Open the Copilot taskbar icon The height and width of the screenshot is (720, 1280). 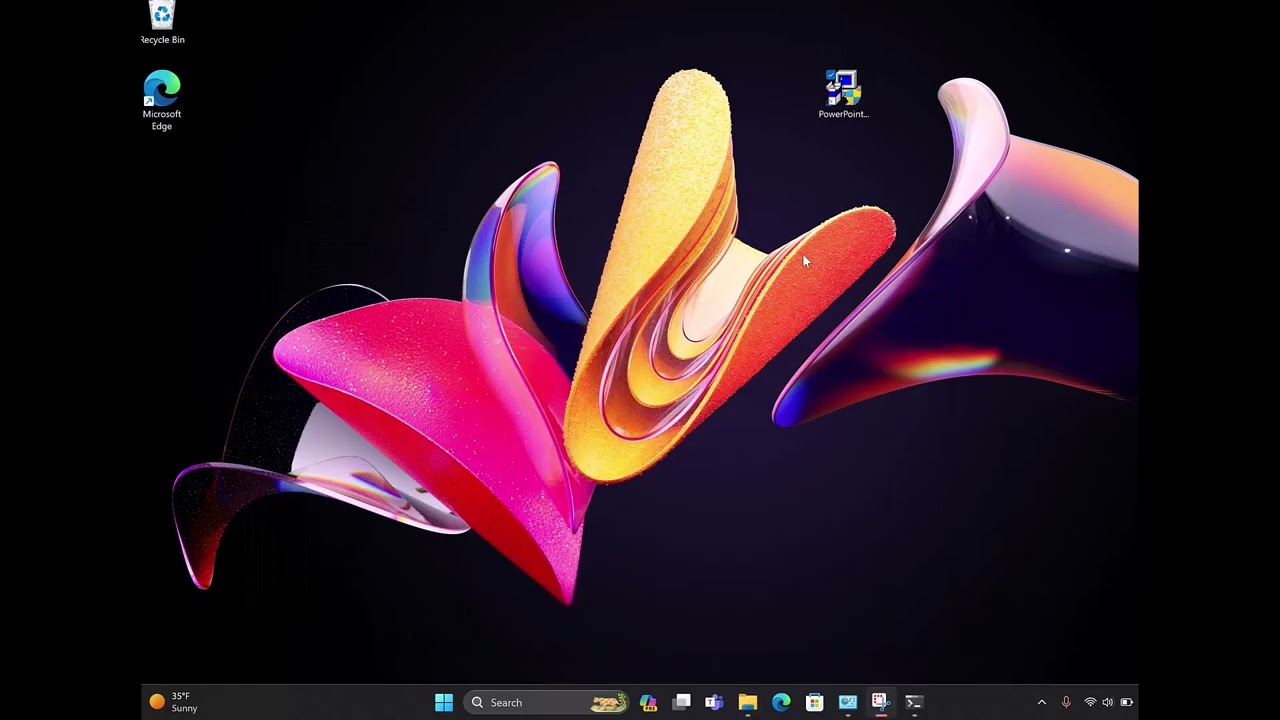[x=648, y=702]
